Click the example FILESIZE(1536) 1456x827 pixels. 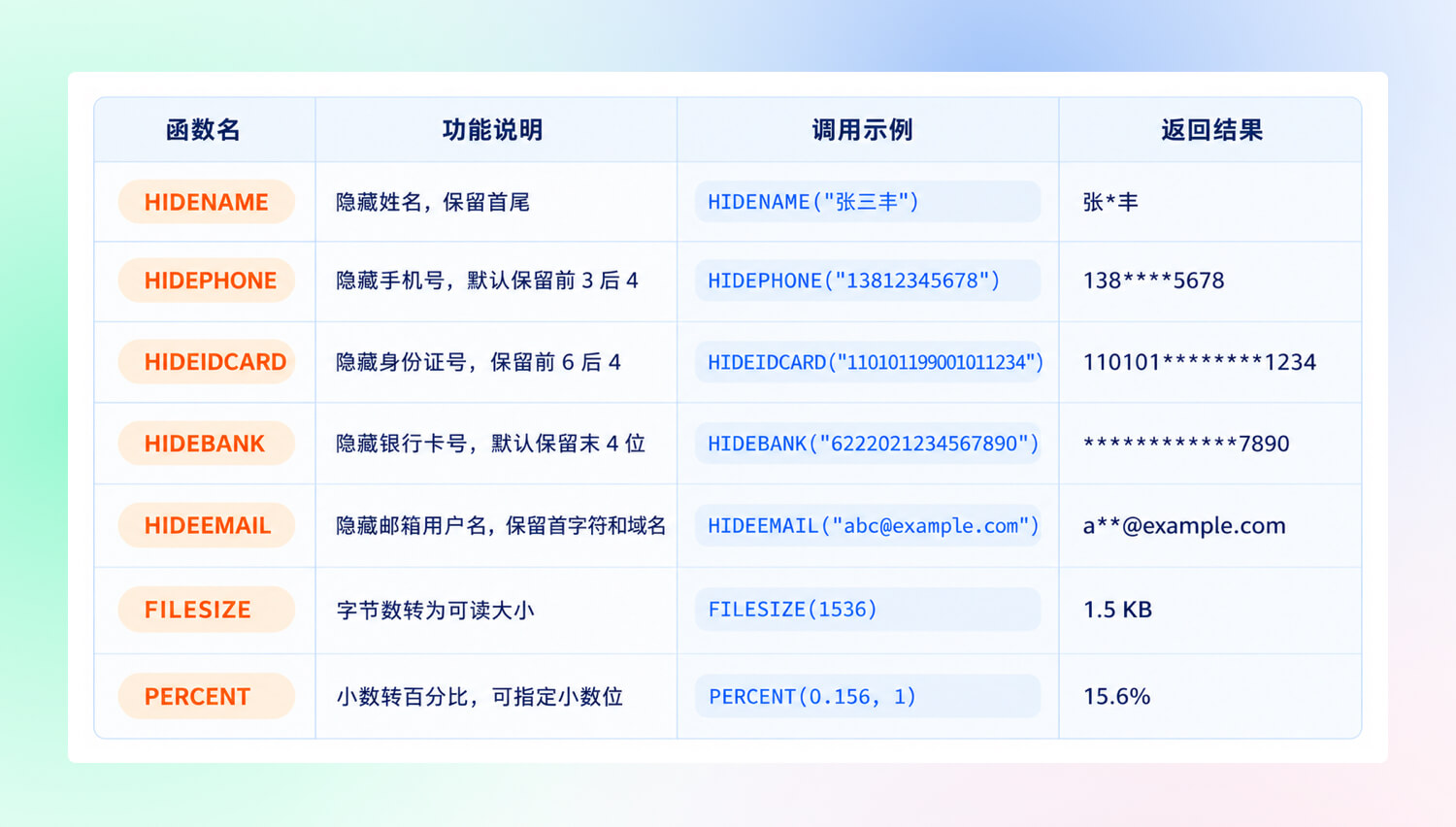pyautogui.click(x=868, y=610)
